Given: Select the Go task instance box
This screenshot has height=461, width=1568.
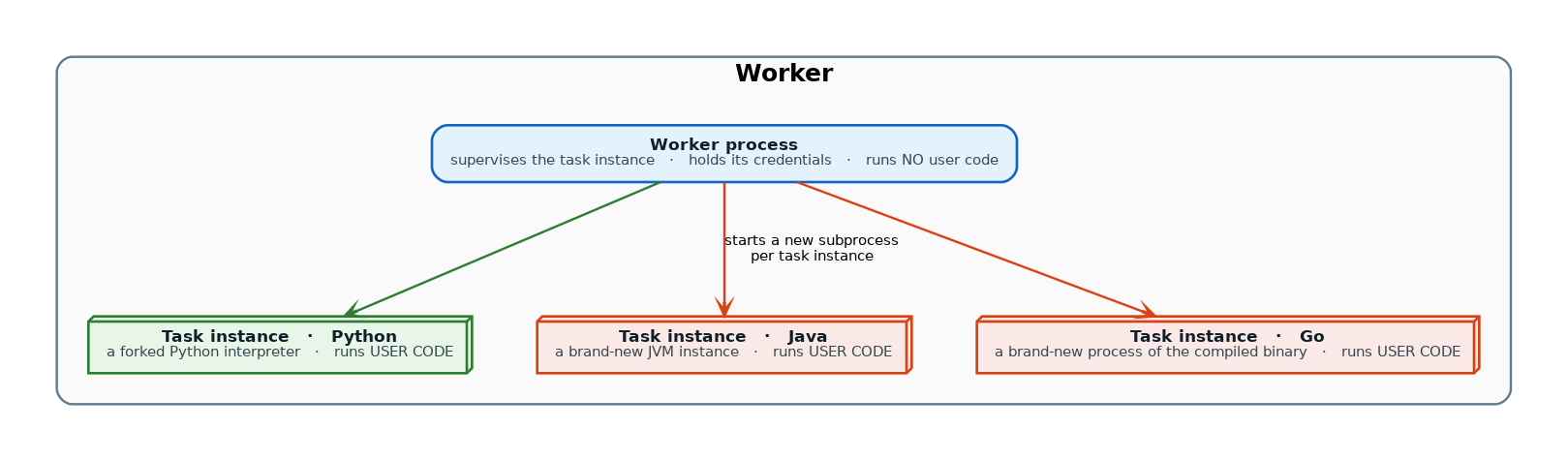Looking at the screenshot, I should click(1227, 345).
